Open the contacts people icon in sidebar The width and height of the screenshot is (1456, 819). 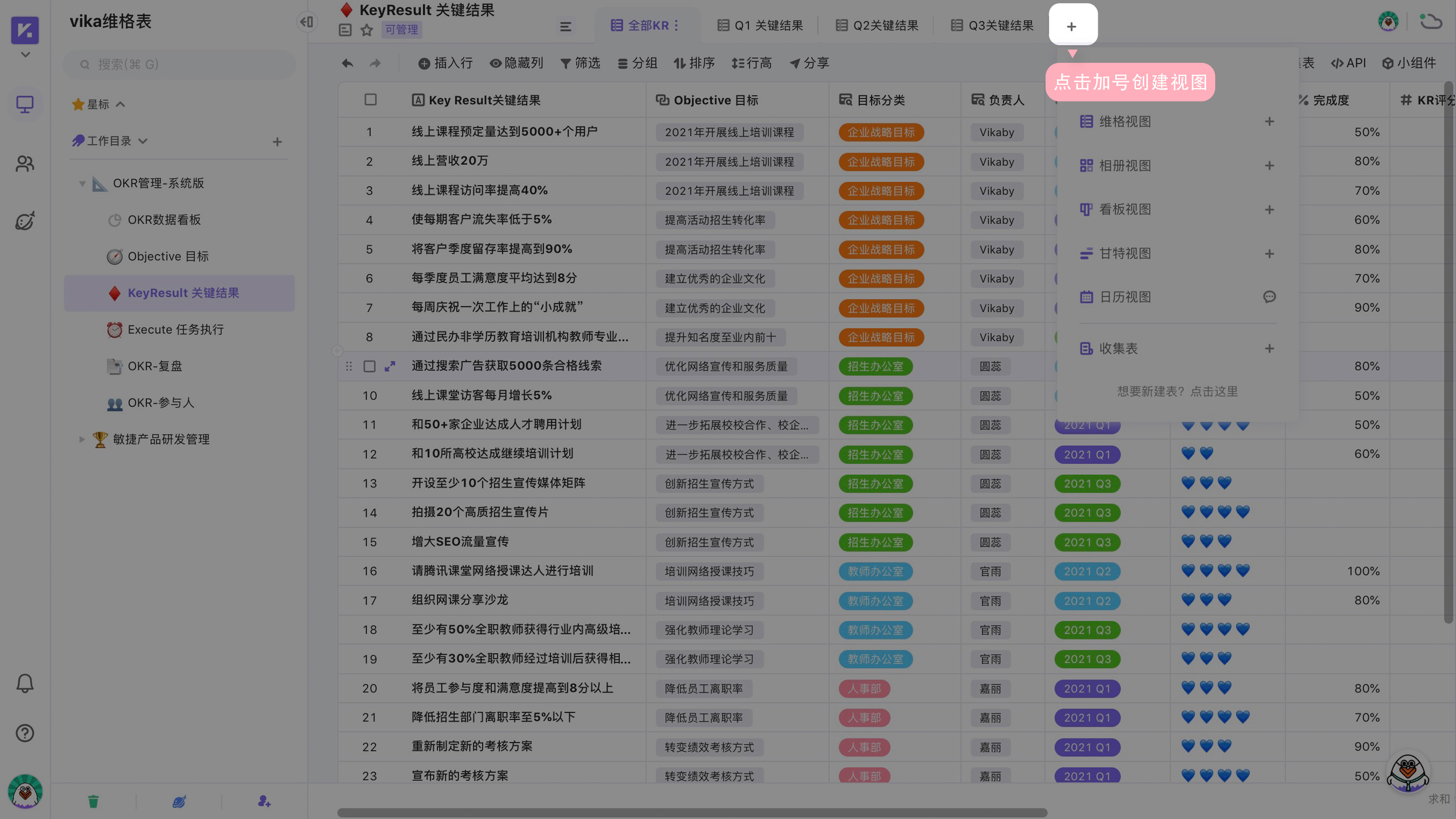tap(24, 164)
